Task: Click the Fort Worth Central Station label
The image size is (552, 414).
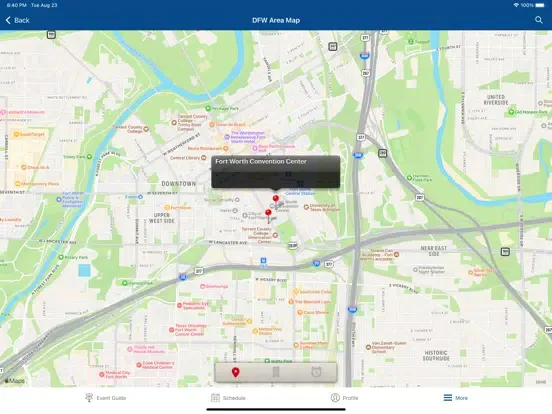Action: [300, 192]
